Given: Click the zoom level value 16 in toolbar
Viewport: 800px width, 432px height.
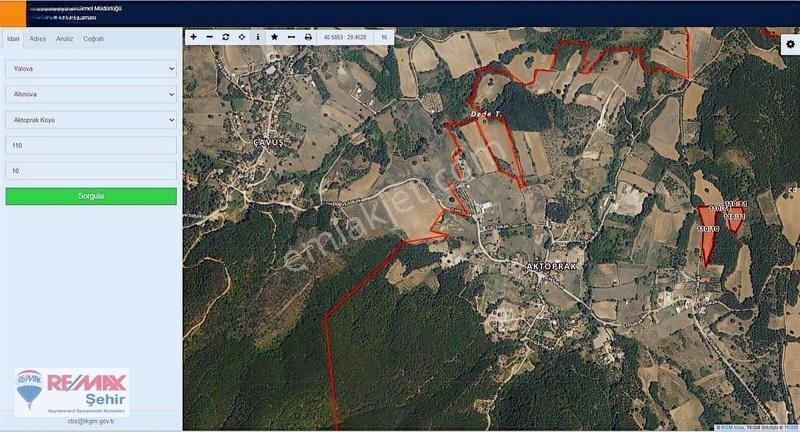Looking at the screenshot, I should 384,37.
